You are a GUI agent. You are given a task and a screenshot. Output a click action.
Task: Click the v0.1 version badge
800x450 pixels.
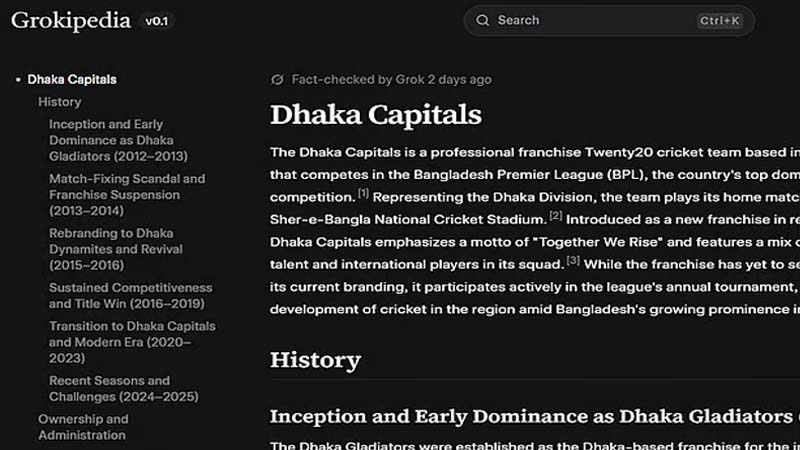tap(157, 21)
